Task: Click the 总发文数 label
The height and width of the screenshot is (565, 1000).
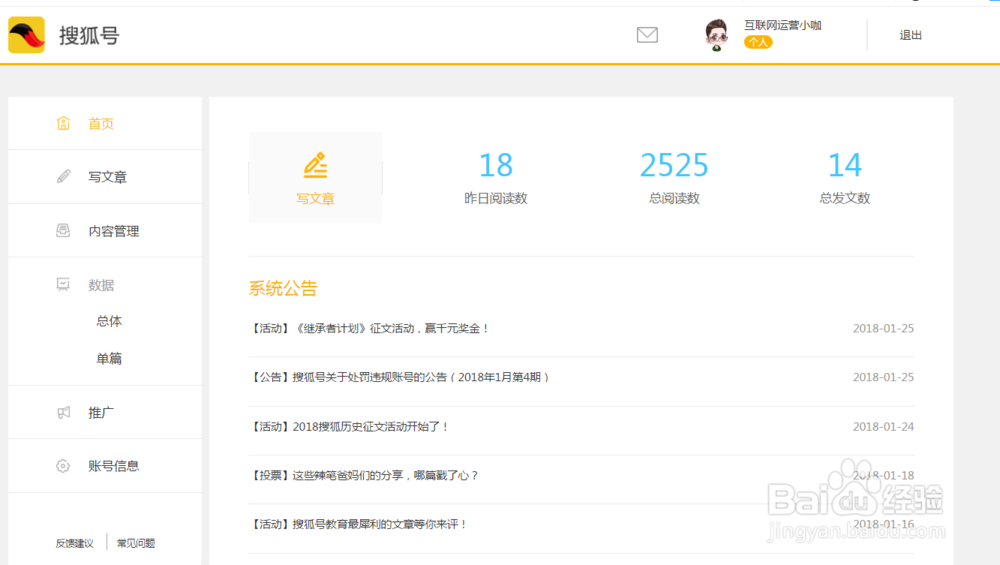Action: pyautogui.click(x=844, y=198)
